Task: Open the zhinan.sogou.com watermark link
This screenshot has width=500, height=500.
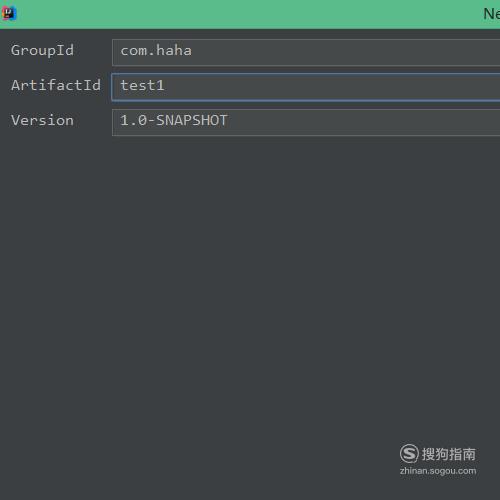Action: pyautogui.click(x=438, y=471)
